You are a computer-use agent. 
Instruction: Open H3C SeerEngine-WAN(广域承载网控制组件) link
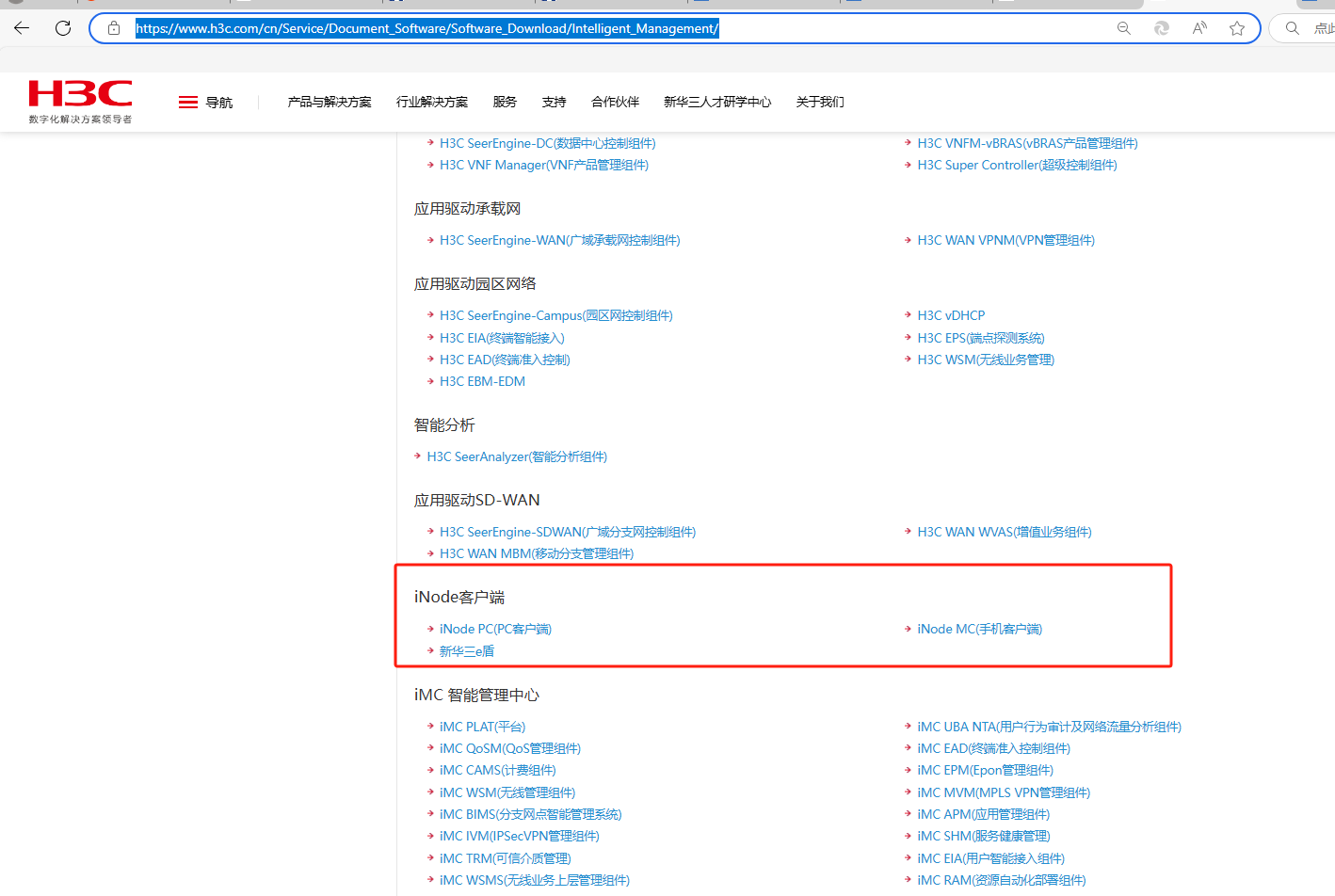560,240
